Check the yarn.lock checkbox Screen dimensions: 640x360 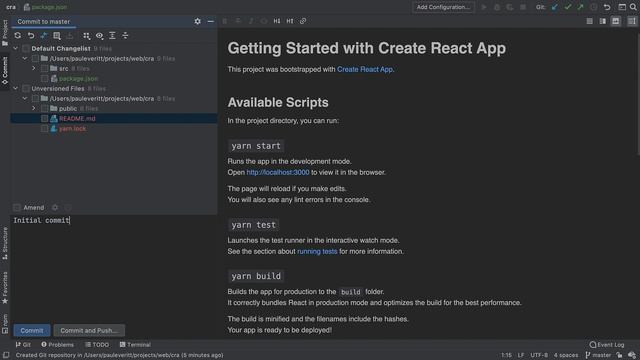click(44, 129)
